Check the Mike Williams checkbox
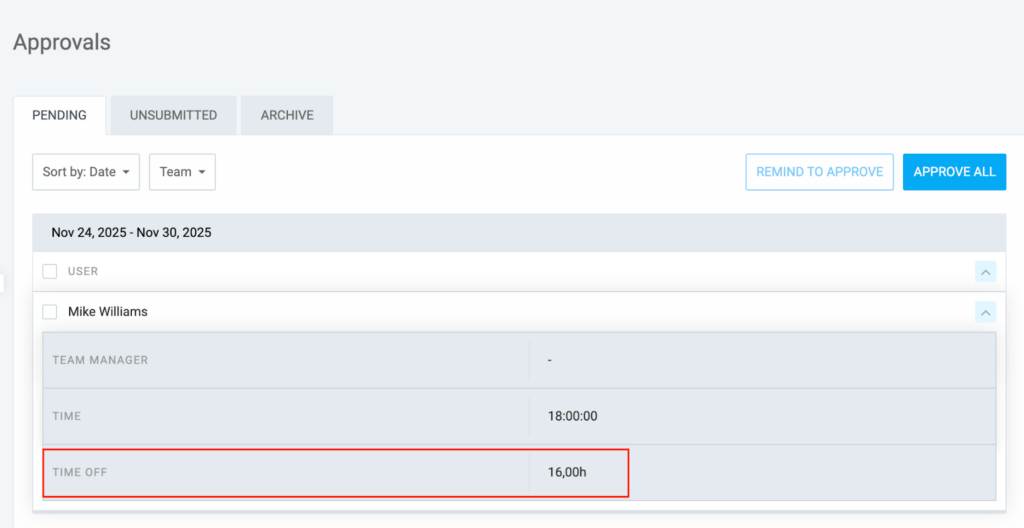This screenshot has width=1024, height=528. click(x=50, y=312)
